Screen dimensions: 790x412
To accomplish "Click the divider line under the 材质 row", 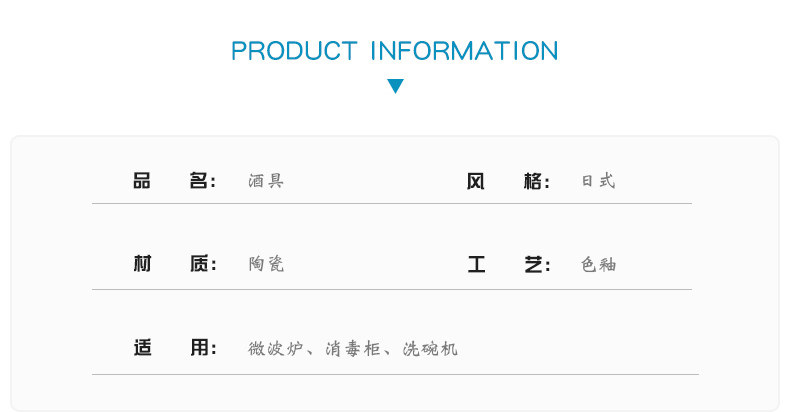I will (391, 289).
